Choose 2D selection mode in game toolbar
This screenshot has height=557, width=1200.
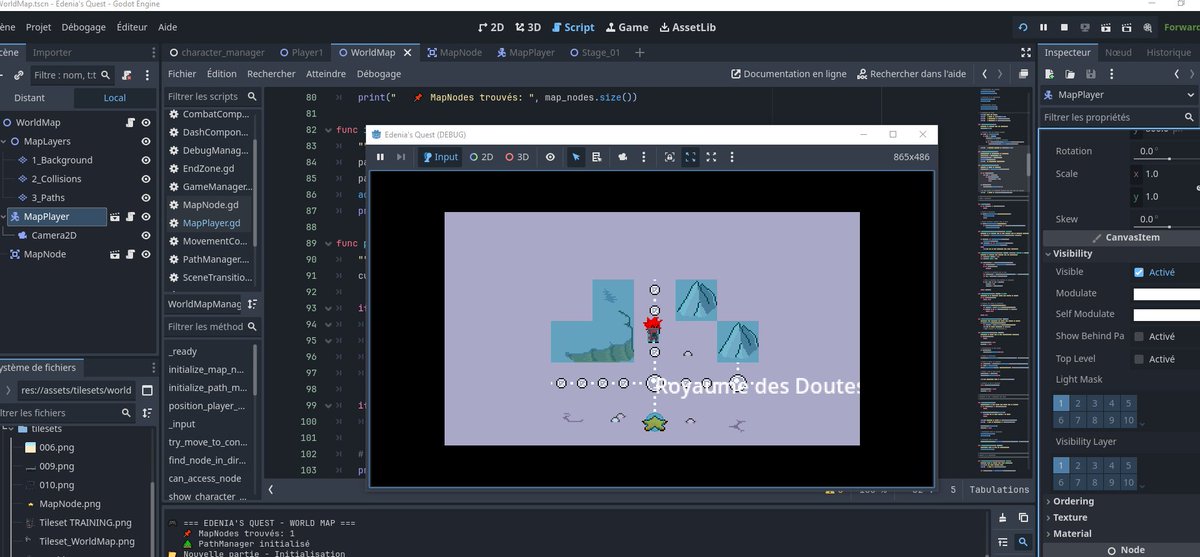pyautogui.click(x=482, y=157)
